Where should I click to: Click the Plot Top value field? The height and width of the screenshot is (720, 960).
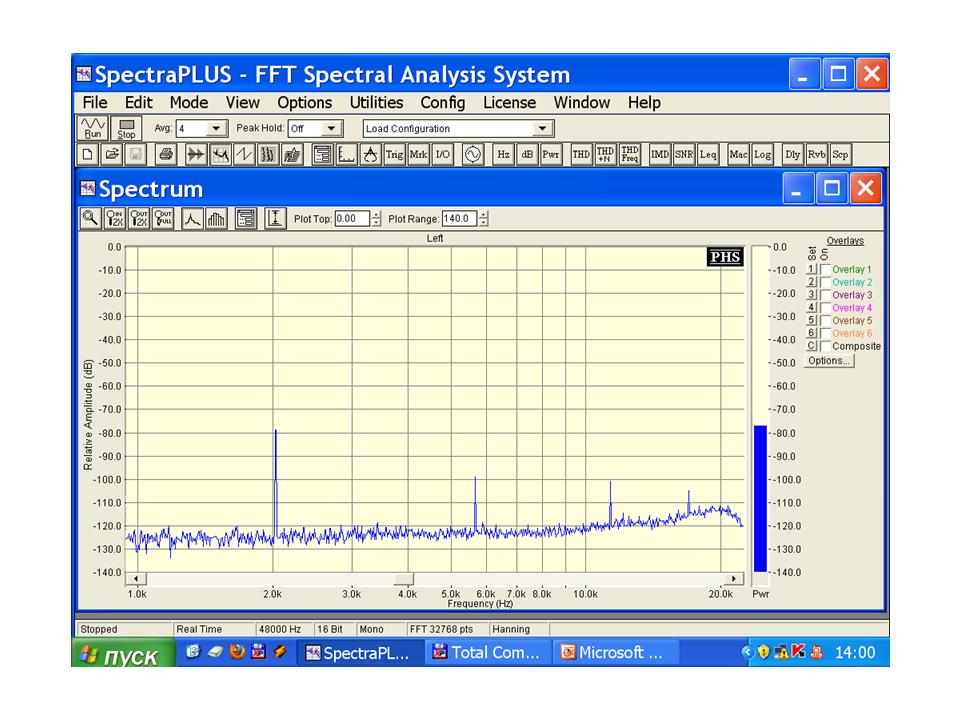point(352,219)
